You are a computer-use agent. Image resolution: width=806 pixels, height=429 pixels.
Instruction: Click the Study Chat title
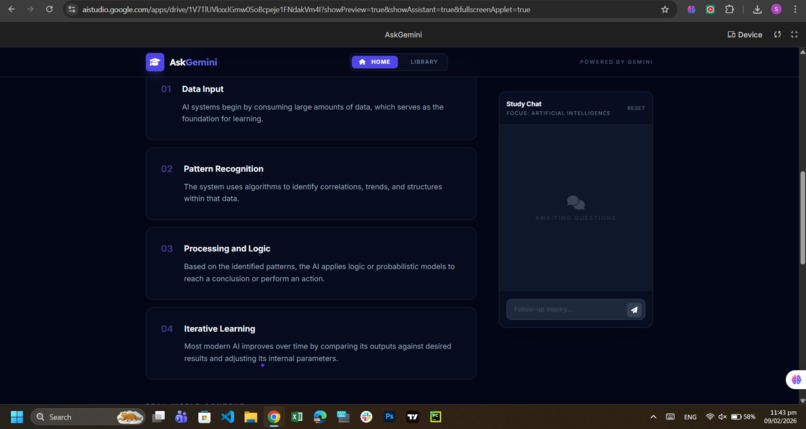pyautogui.click(x=524, y=104)
